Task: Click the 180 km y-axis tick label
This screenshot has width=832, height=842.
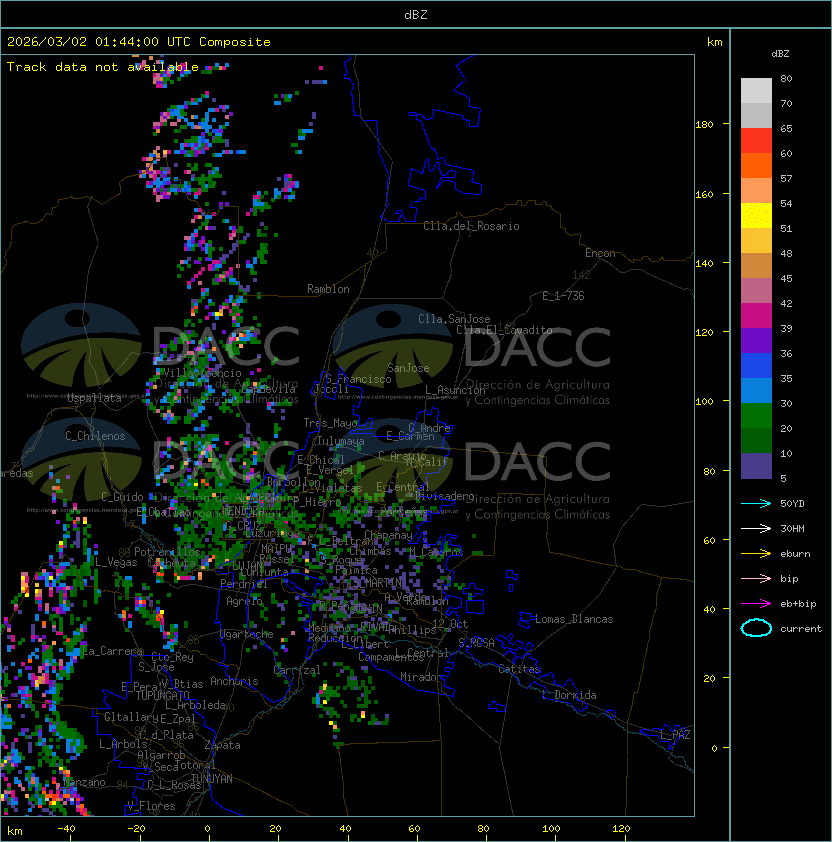Action: click(704, 124)
